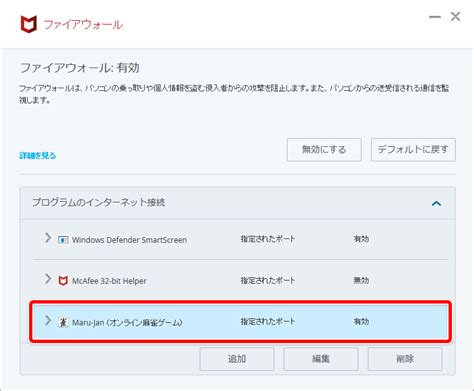Select the Maru-Jan (オンライン麻雀ゲーム) entry
Viewport: 474px width, 391px height.
tap(240, 322)
